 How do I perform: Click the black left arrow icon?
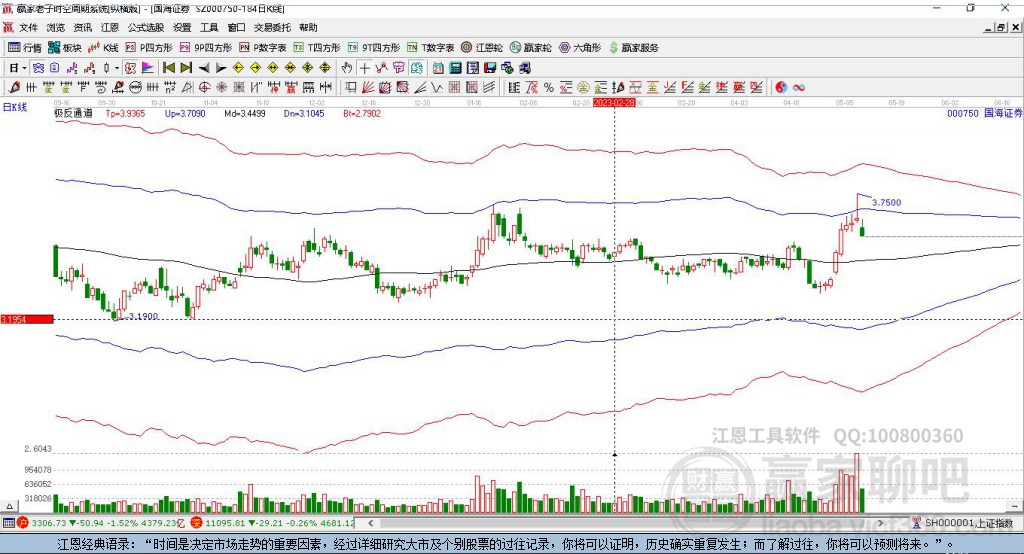204,68
